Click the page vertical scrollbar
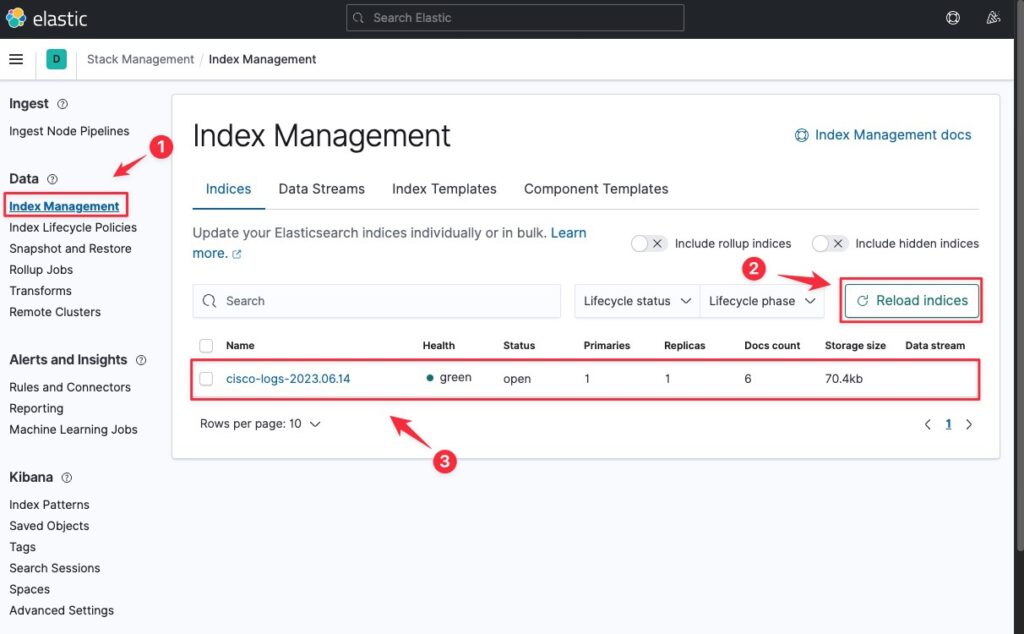The width and height of the screenshot is (1024, 634). (x=1019, y=274)
